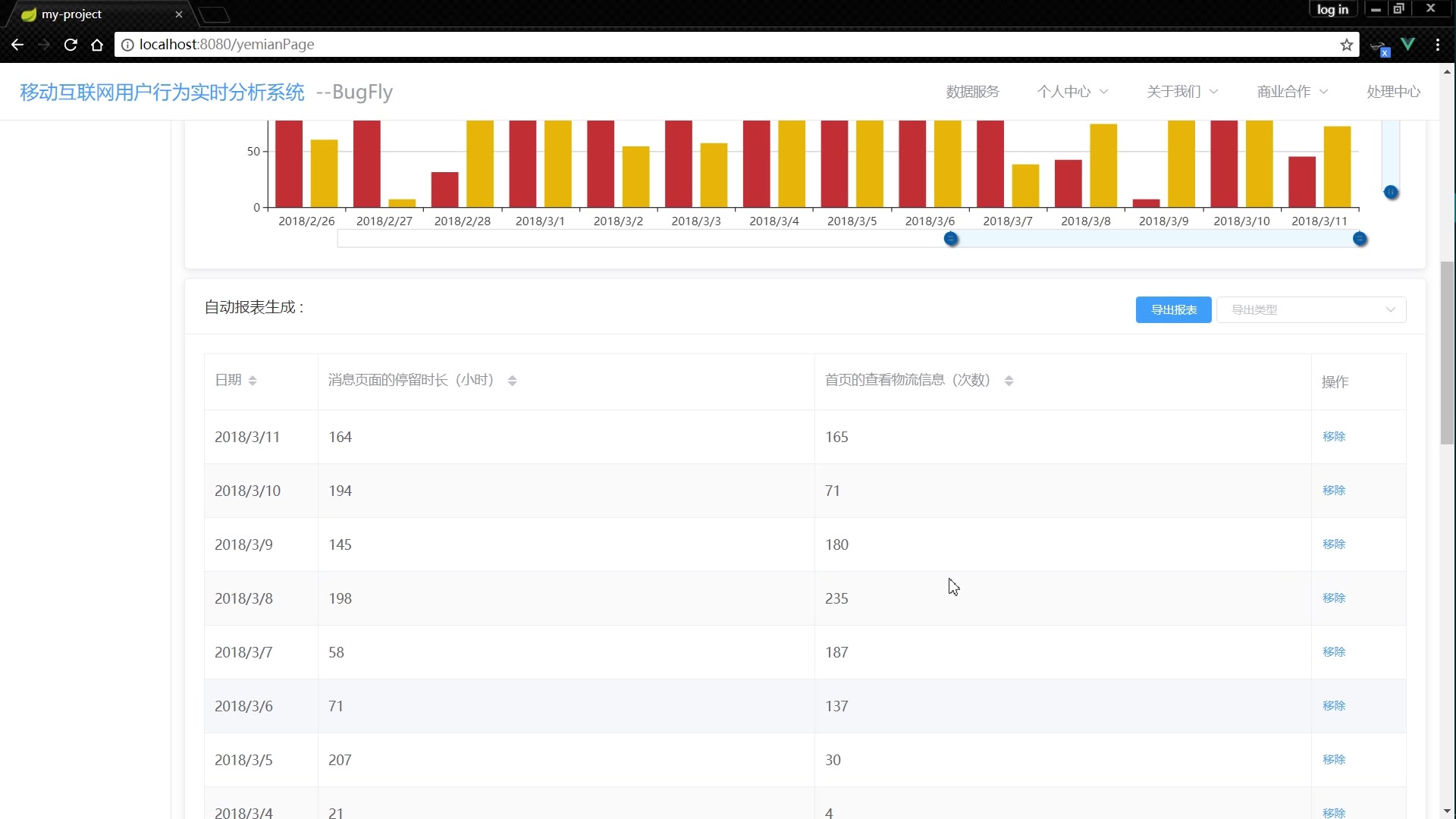Select the my-project browser tab
Screen dimensions: 1456x819
[99, 14]
